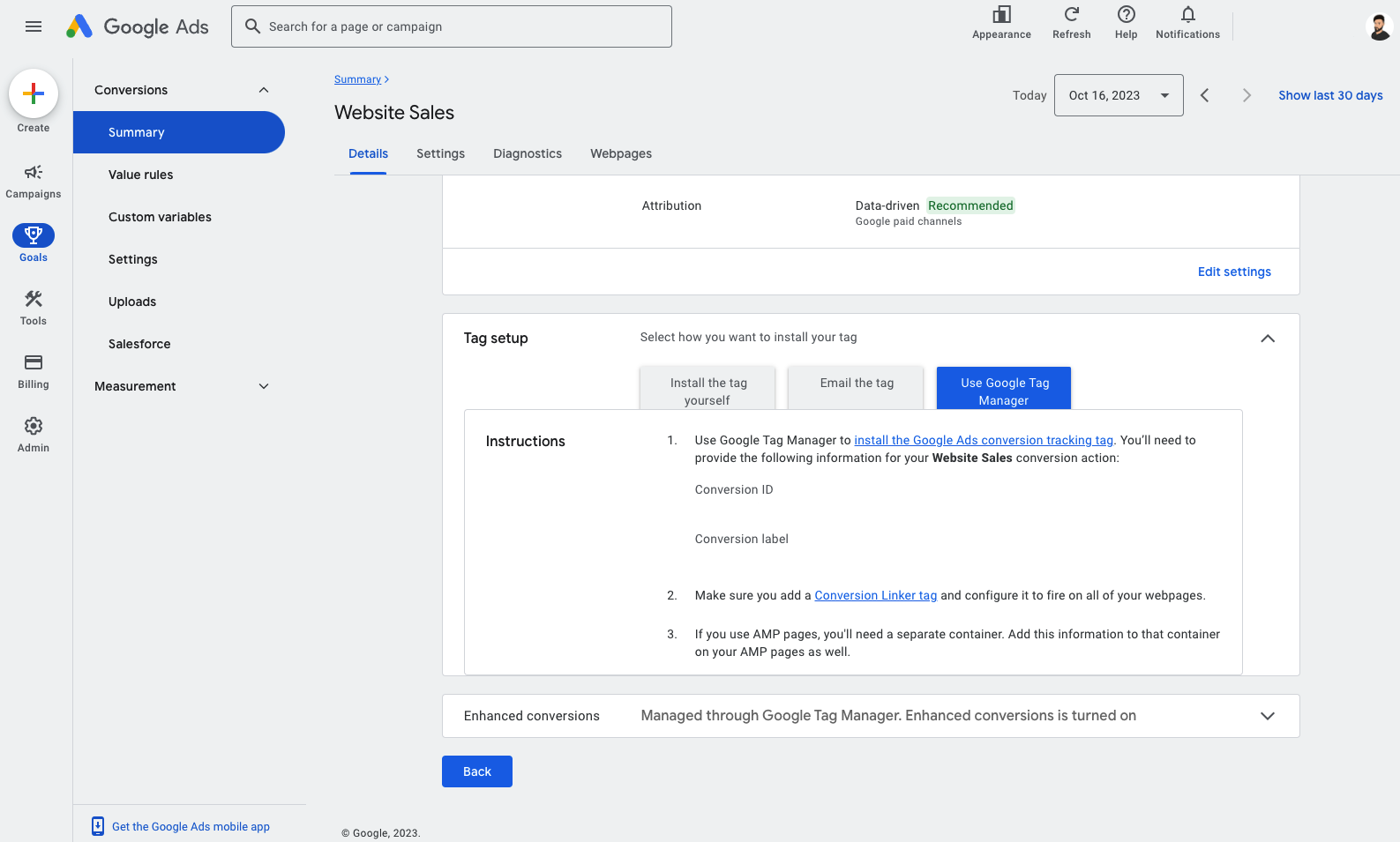Open Value rules in the sidebar
The height and width of the screenshot is (842, 1400).
pos(179,175)
